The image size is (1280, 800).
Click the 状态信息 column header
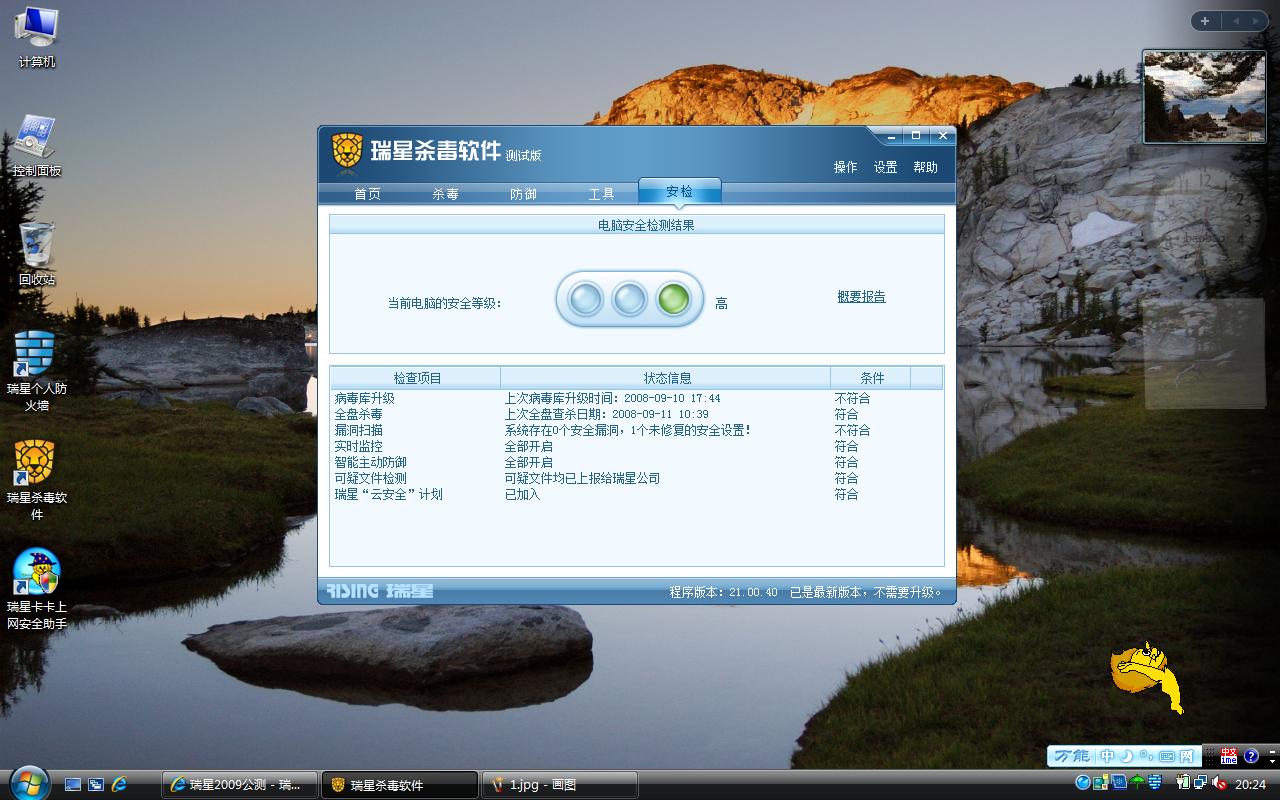tap(666, 378)
